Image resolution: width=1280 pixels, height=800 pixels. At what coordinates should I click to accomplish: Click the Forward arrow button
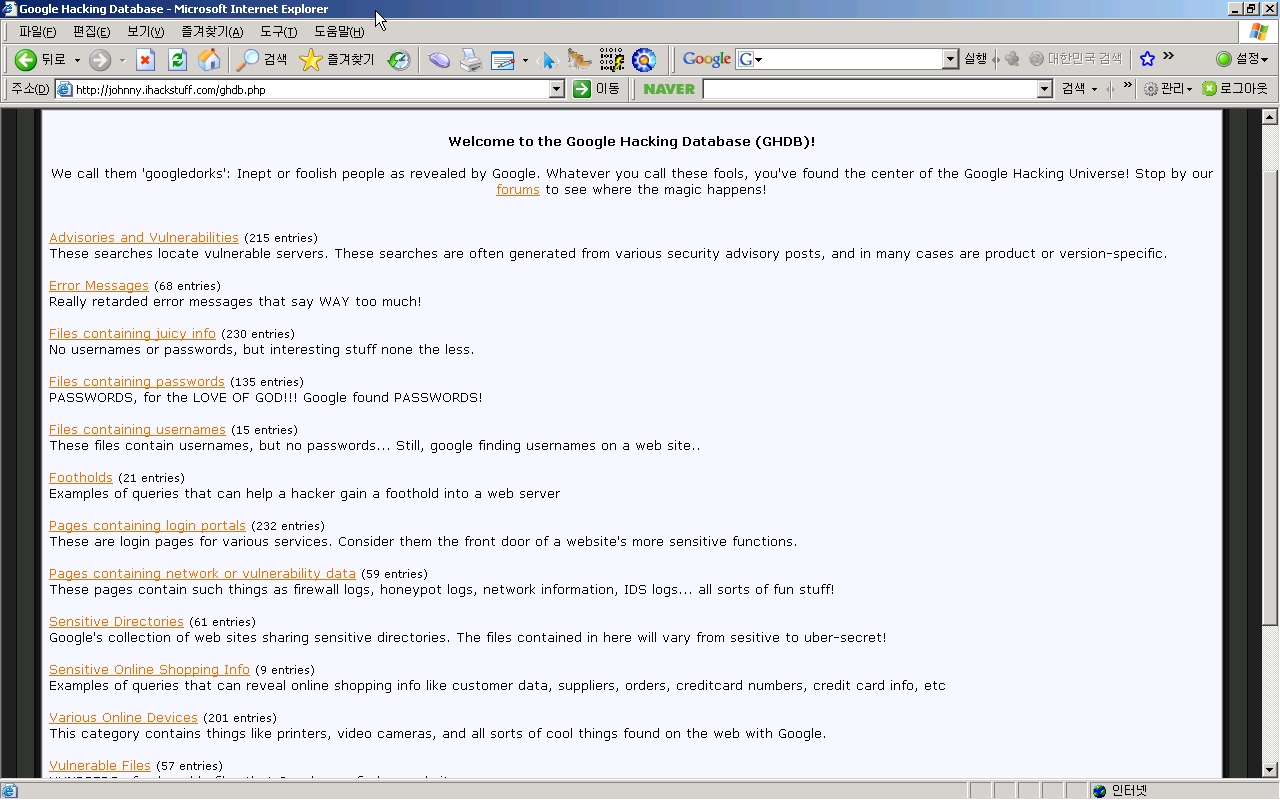click(x=99, y=60)
